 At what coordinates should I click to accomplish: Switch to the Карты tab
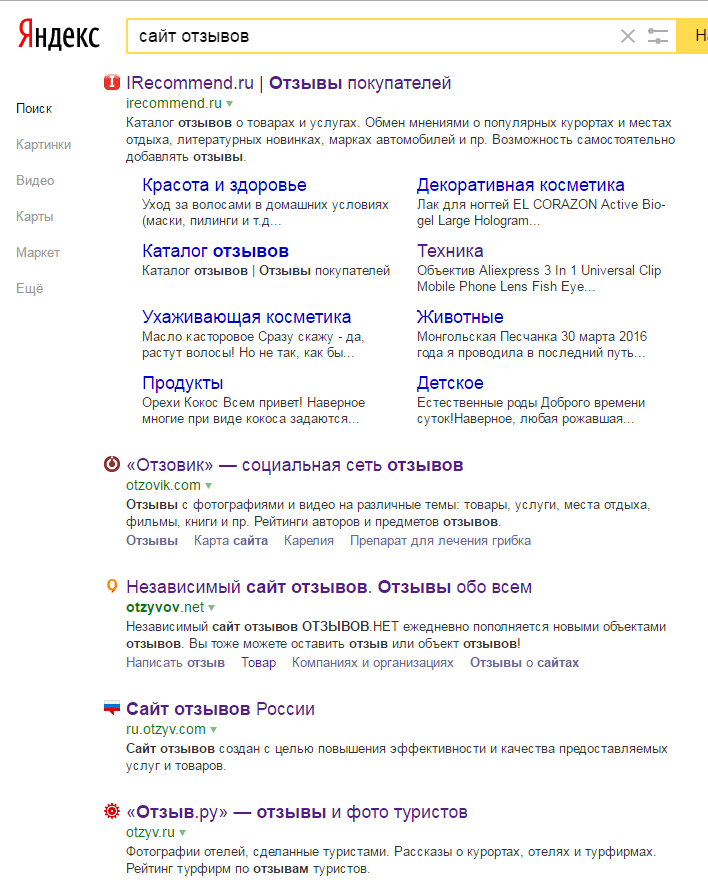pos(35,217)
